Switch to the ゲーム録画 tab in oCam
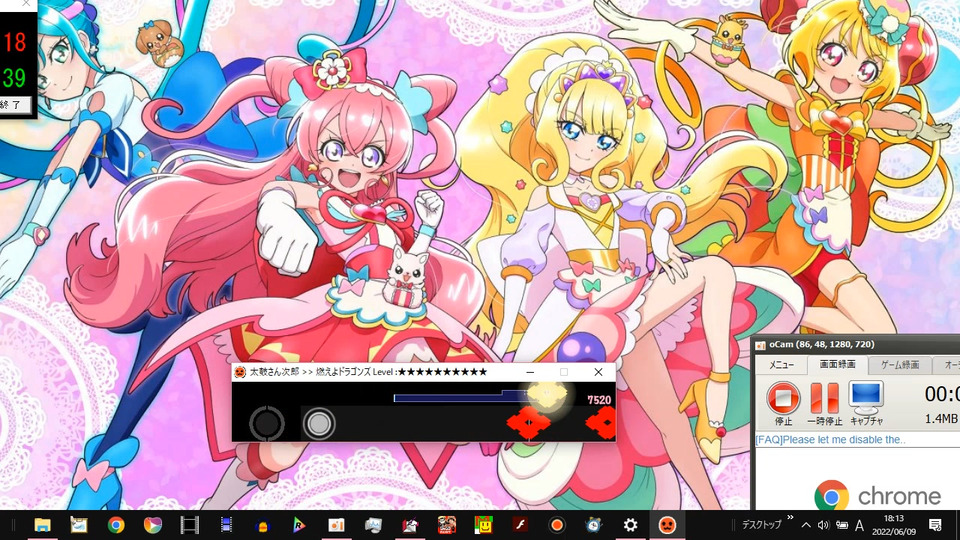 [x=899, y=365]
